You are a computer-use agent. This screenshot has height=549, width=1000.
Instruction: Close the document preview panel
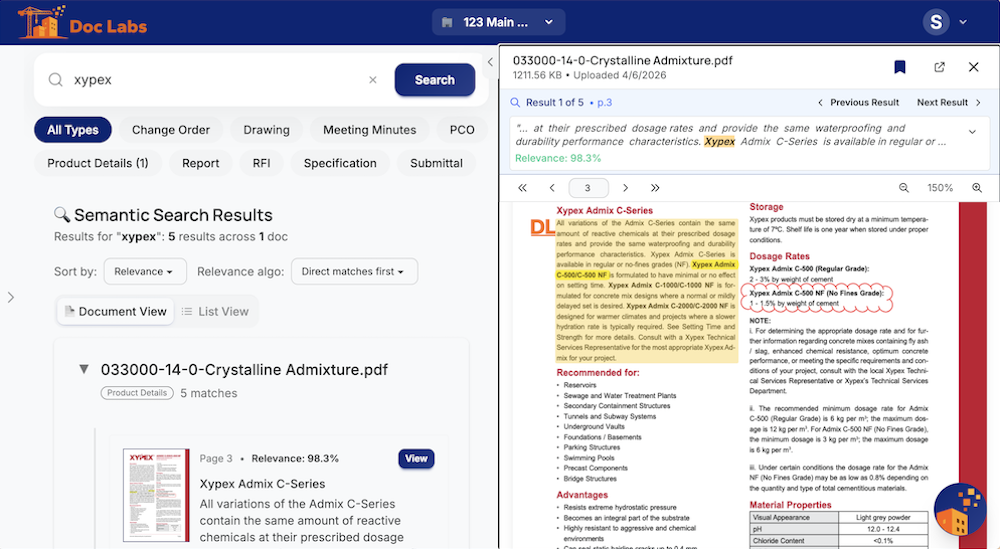tap(973, 67)
